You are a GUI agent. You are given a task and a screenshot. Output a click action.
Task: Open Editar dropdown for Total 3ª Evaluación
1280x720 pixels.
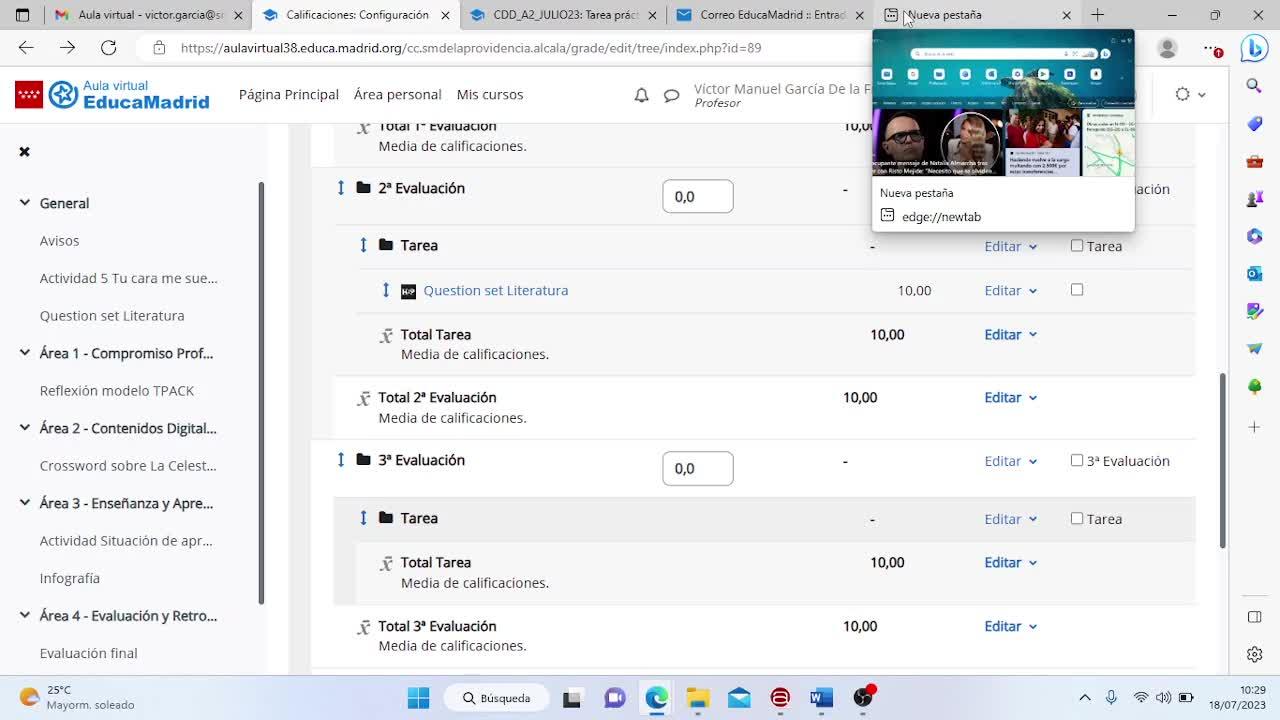[1010, 626]
